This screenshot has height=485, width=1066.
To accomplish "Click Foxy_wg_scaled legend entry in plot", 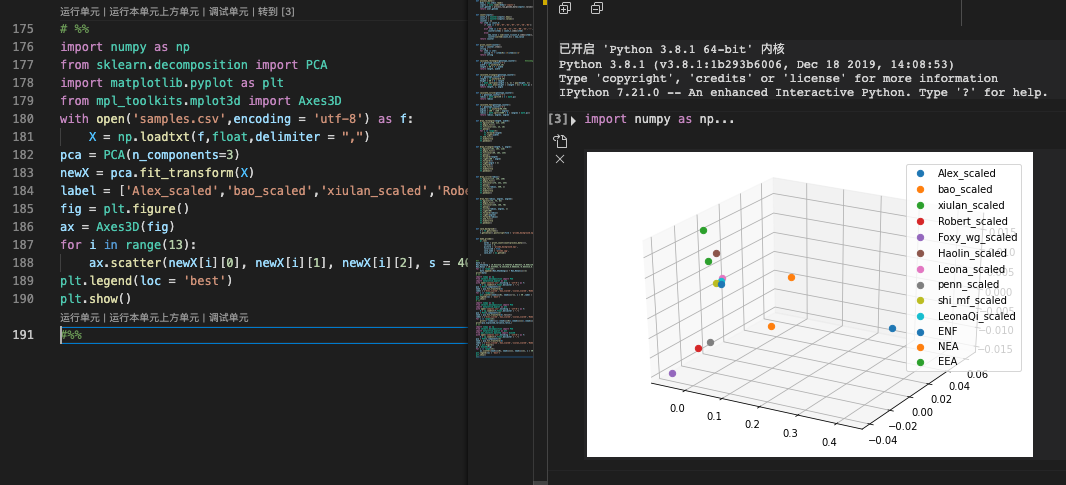I will [977, 237].
